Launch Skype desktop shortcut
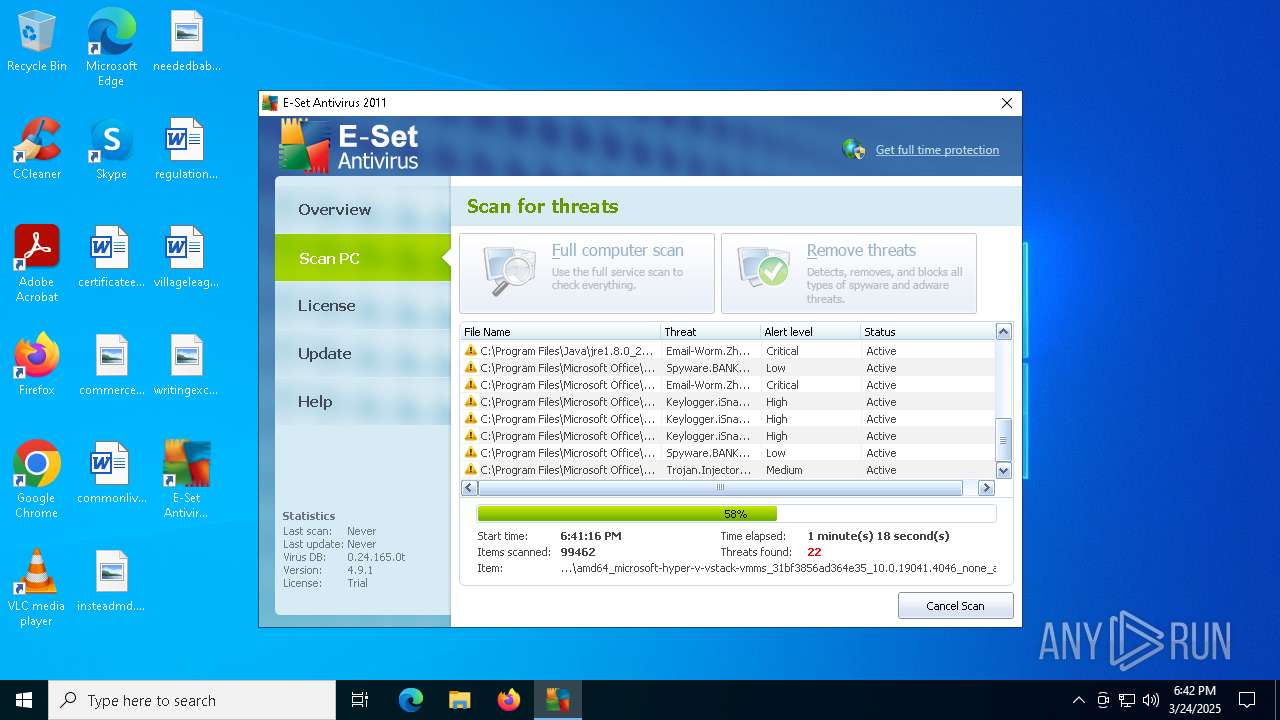Image resolution: width=1280 pixels, height=720 pixels. 111,150
